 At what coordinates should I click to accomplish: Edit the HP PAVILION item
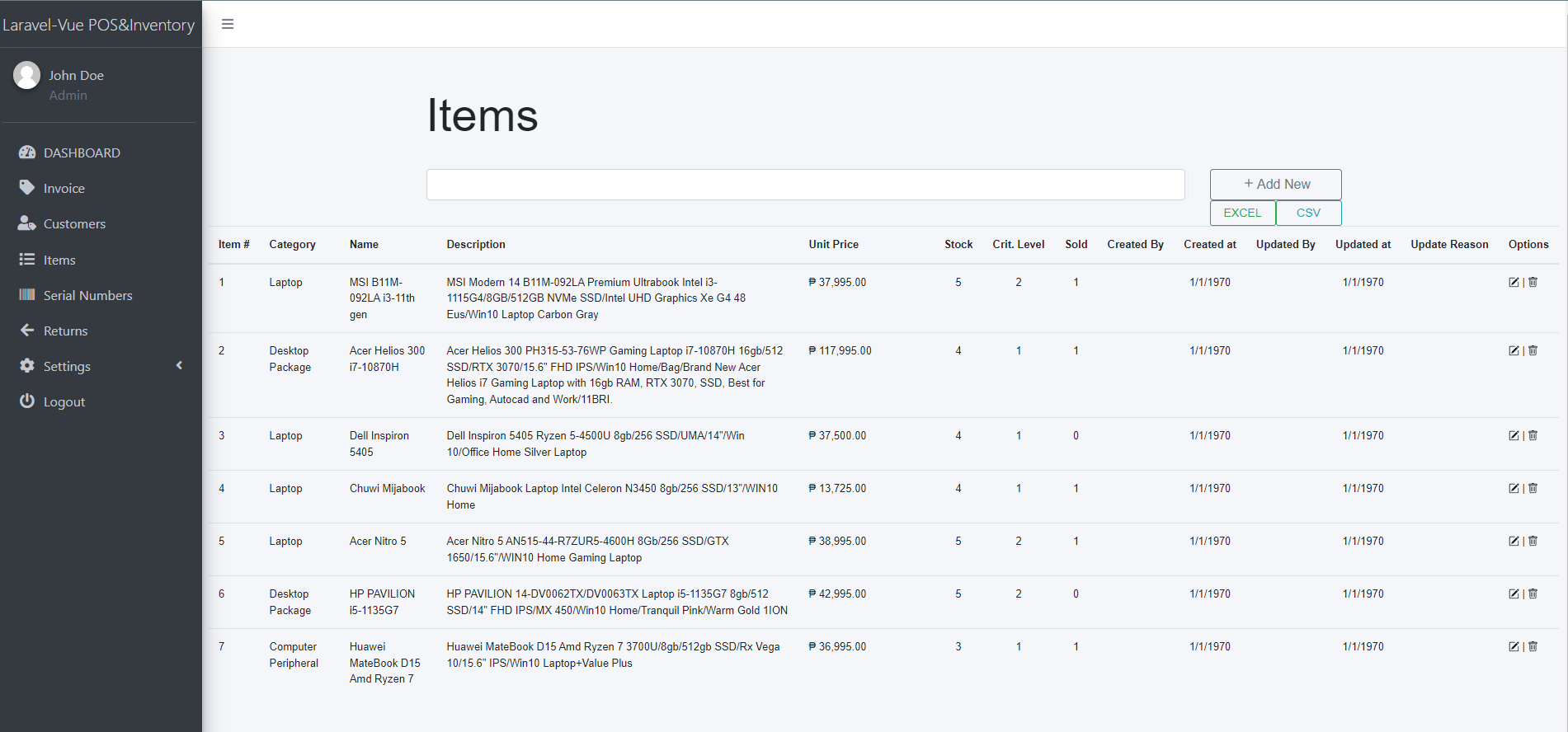pos(1514,594)
